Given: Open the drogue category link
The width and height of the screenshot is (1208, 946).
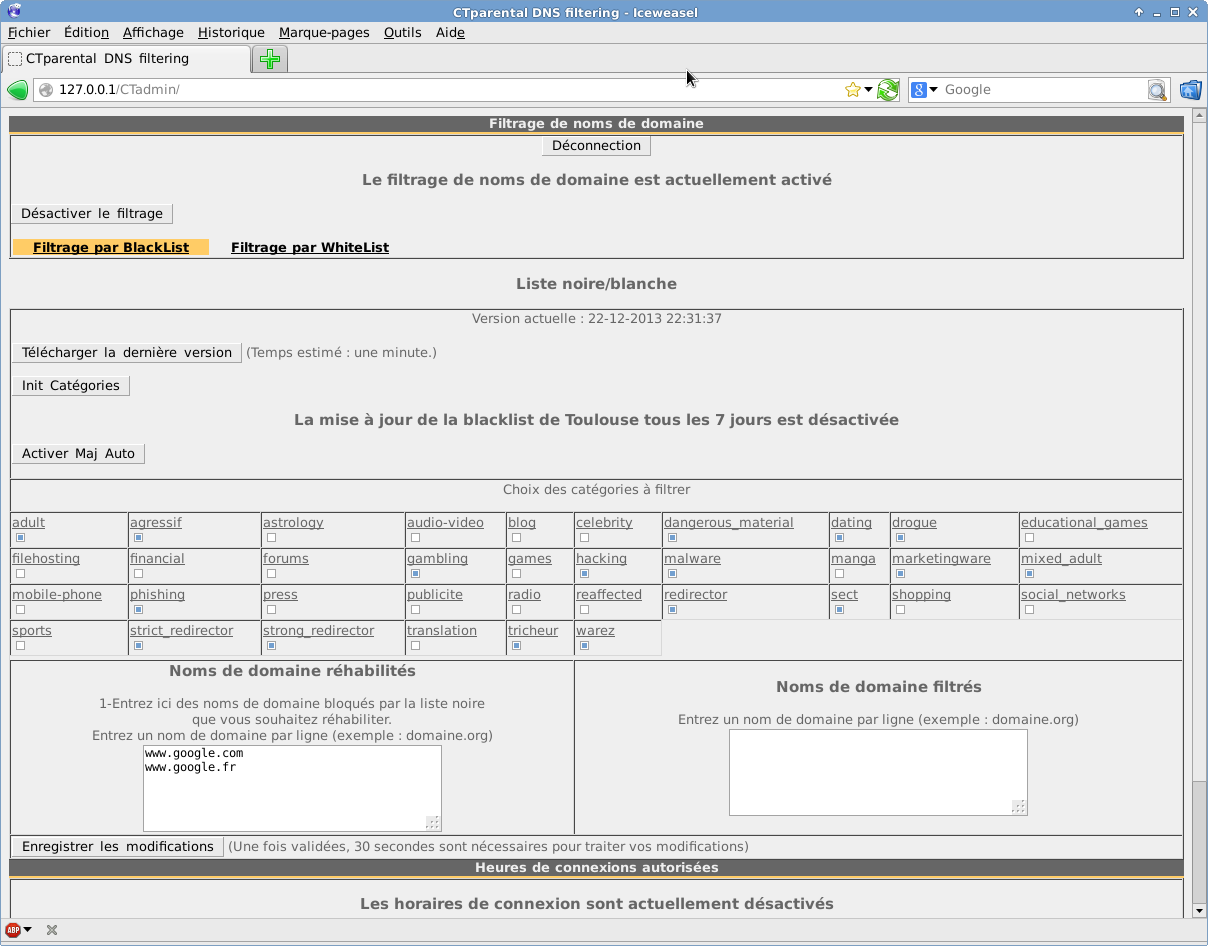Looking at the screenshot, I should (914, 523).
